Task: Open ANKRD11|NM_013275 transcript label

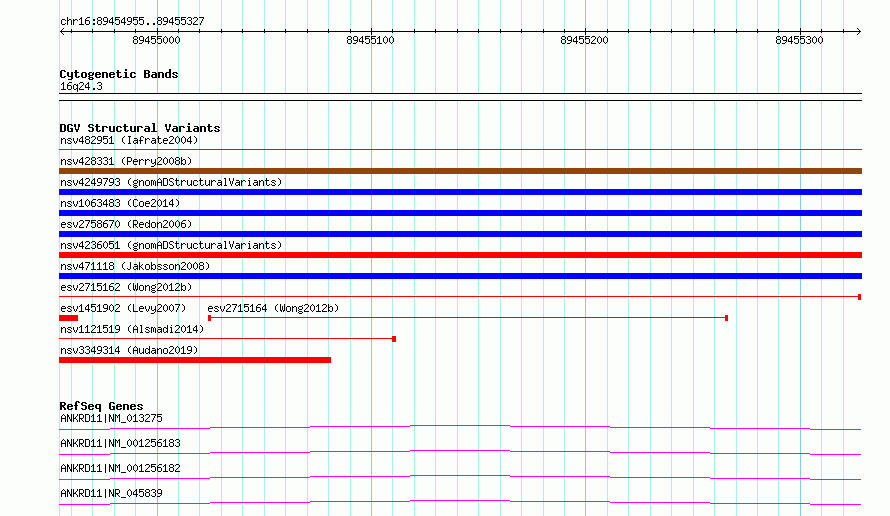Action: pyautogui.click(x=111, y=418)
